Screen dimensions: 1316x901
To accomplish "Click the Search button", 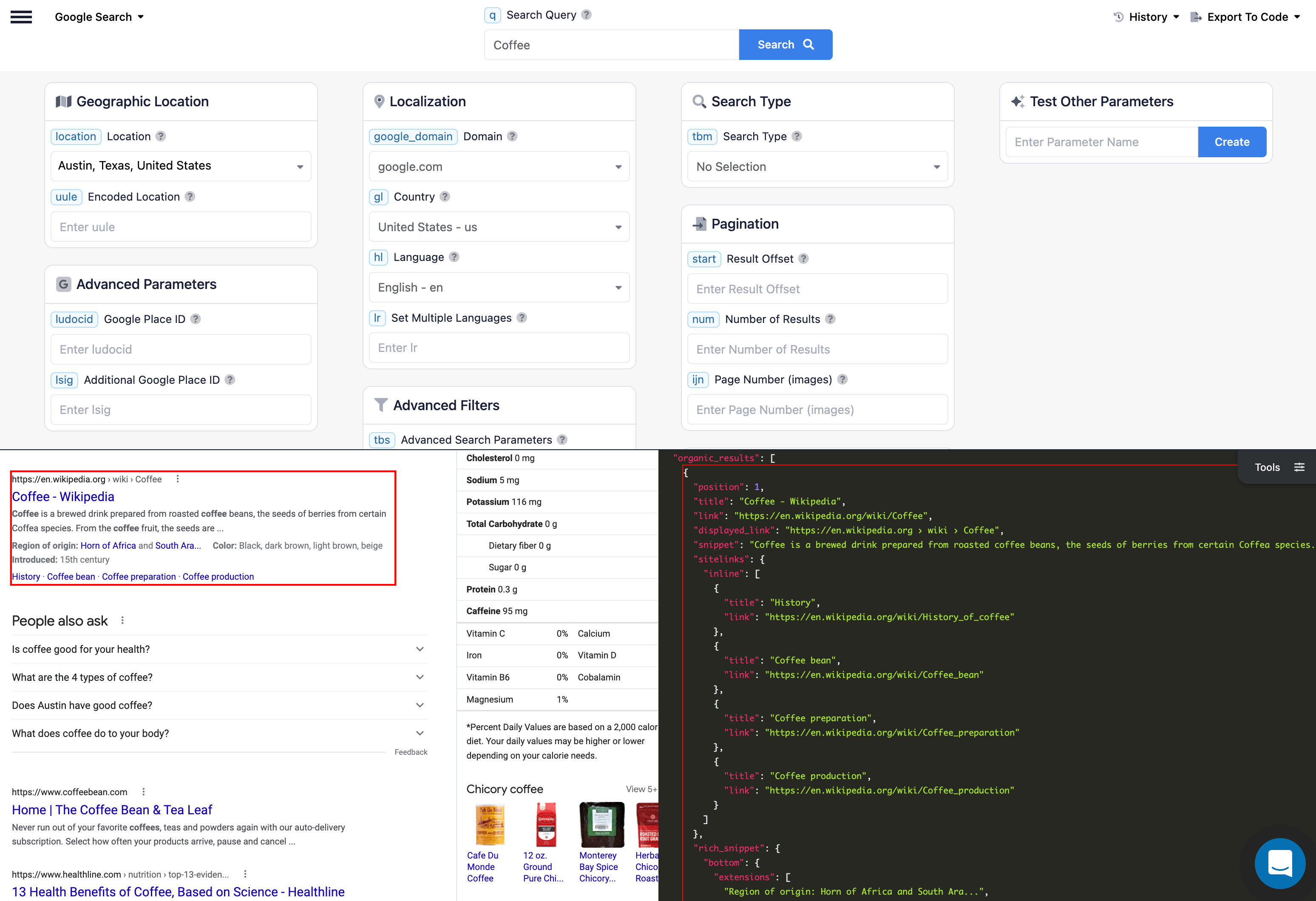I will point(786,44).
